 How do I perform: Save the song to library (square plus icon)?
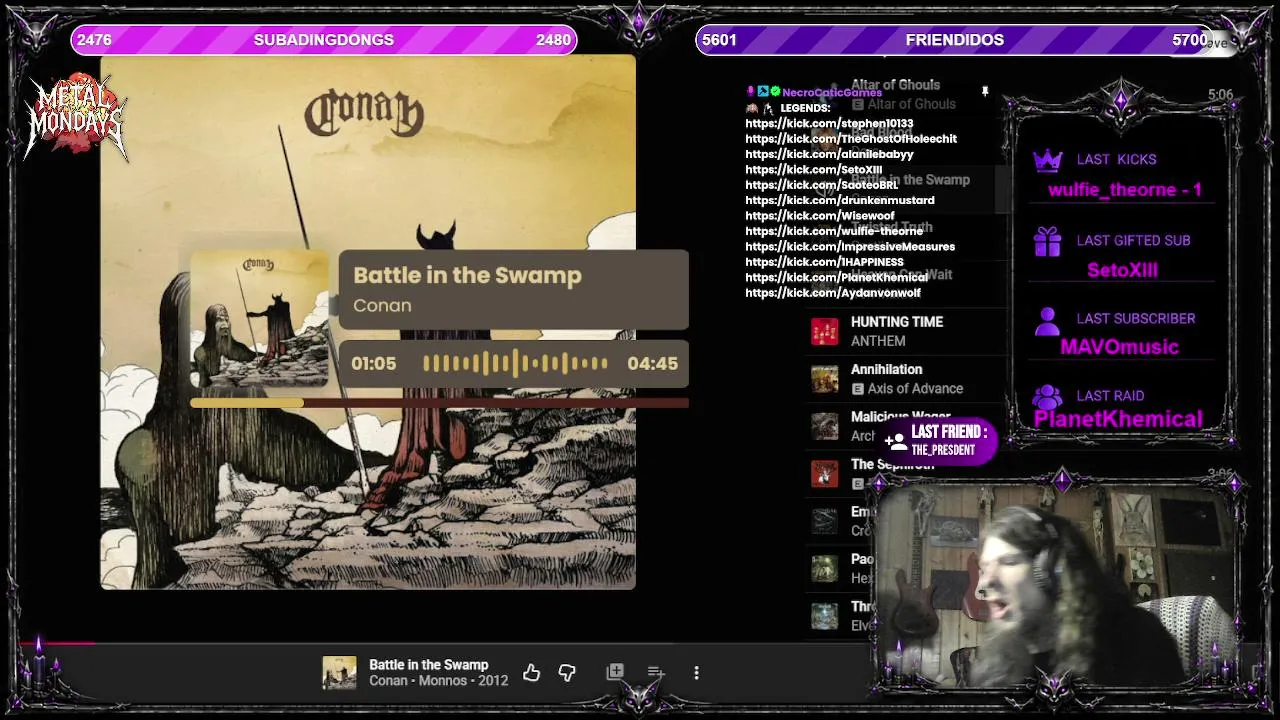pos(615,673)
